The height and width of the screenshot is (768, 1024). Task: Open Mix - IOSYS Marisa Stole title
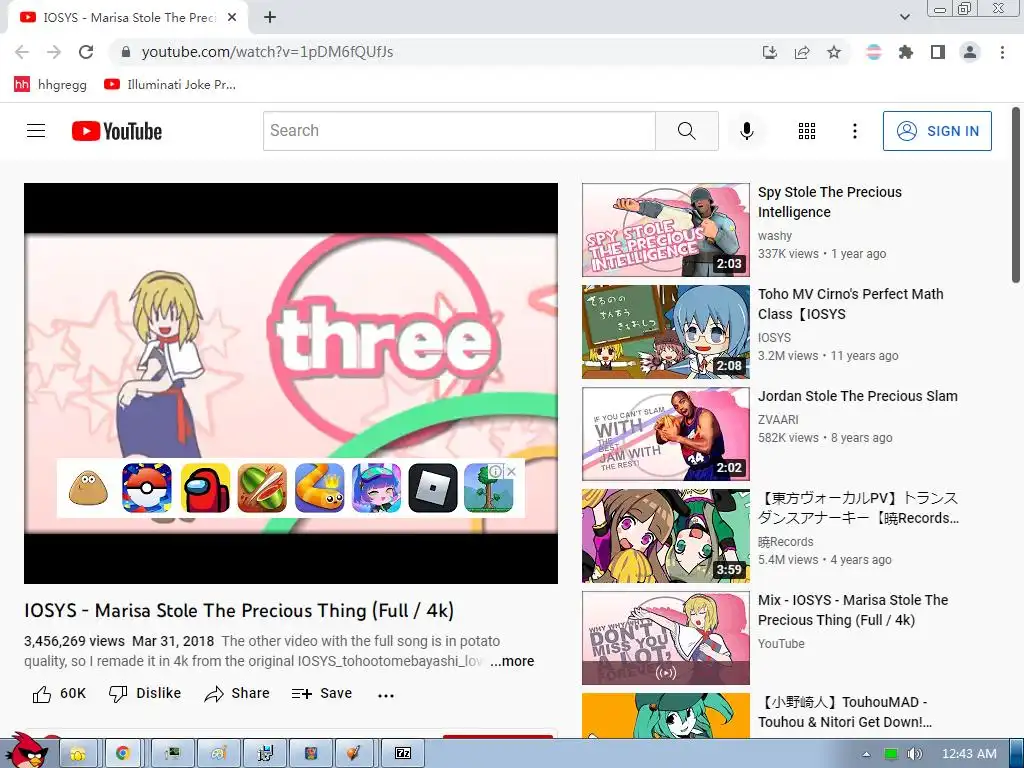click(x=853, y=610)
